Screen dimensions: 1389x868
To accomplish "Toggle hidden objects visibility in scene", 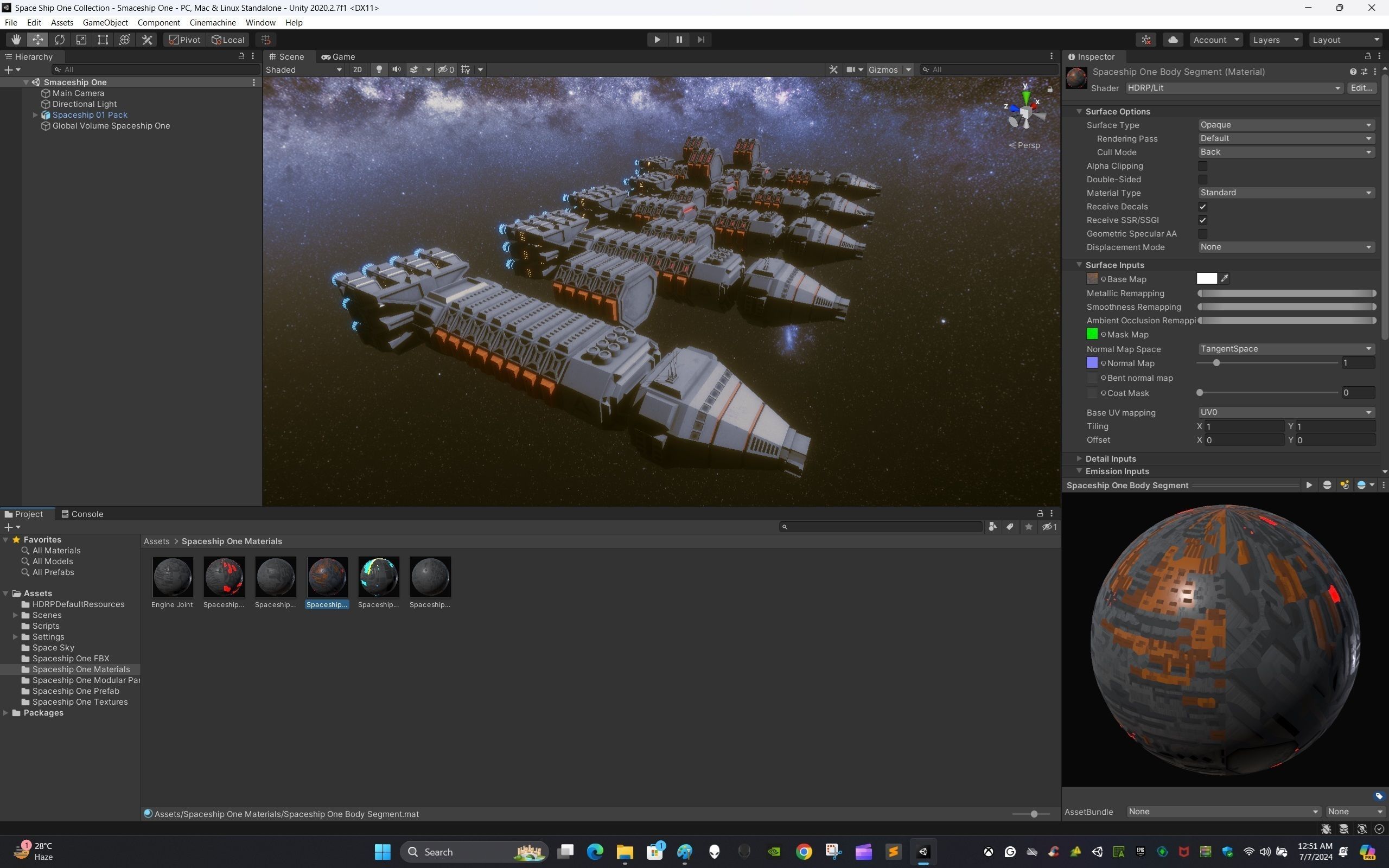I will [x=446, y=69].
